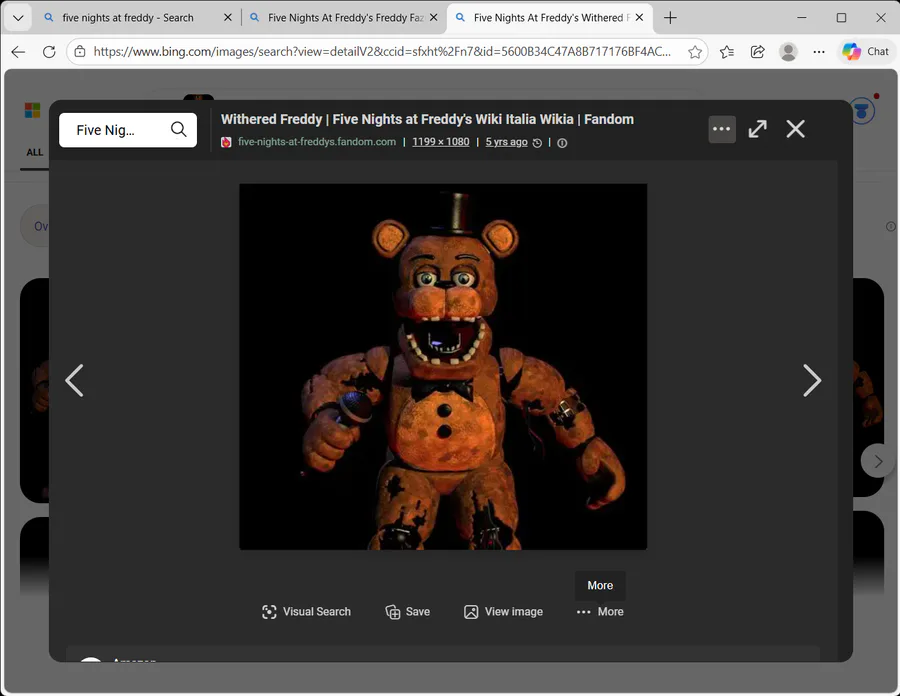The width and height of the screenshot is (900, 696).
Task: View site information via the lock icon
Action: 80,52
